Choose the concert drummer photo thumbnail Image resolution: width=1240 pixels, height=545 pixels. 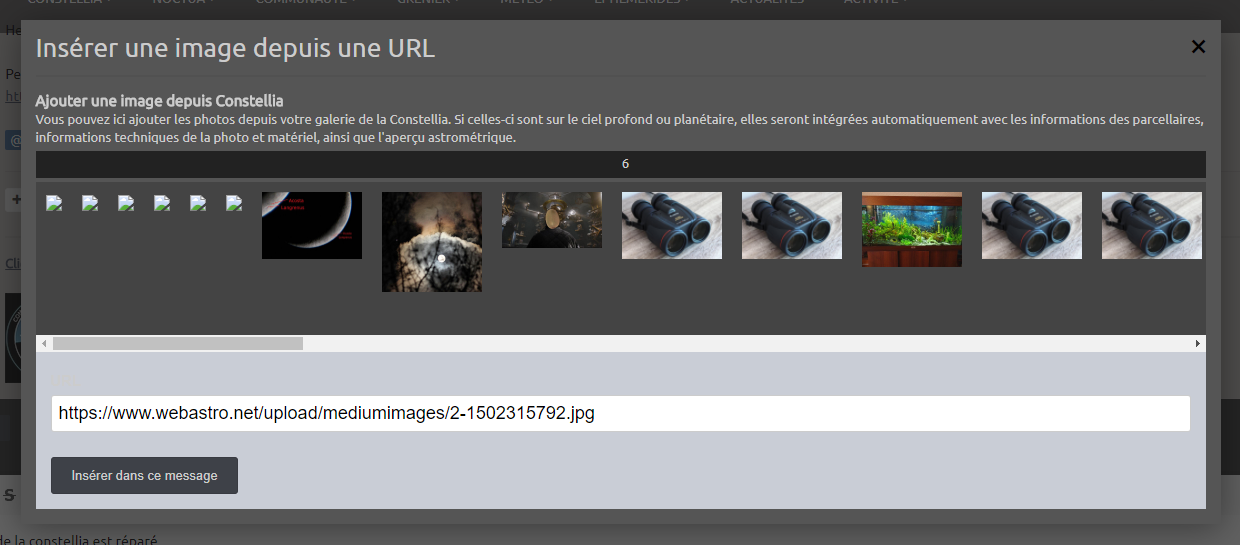point(552,220)
